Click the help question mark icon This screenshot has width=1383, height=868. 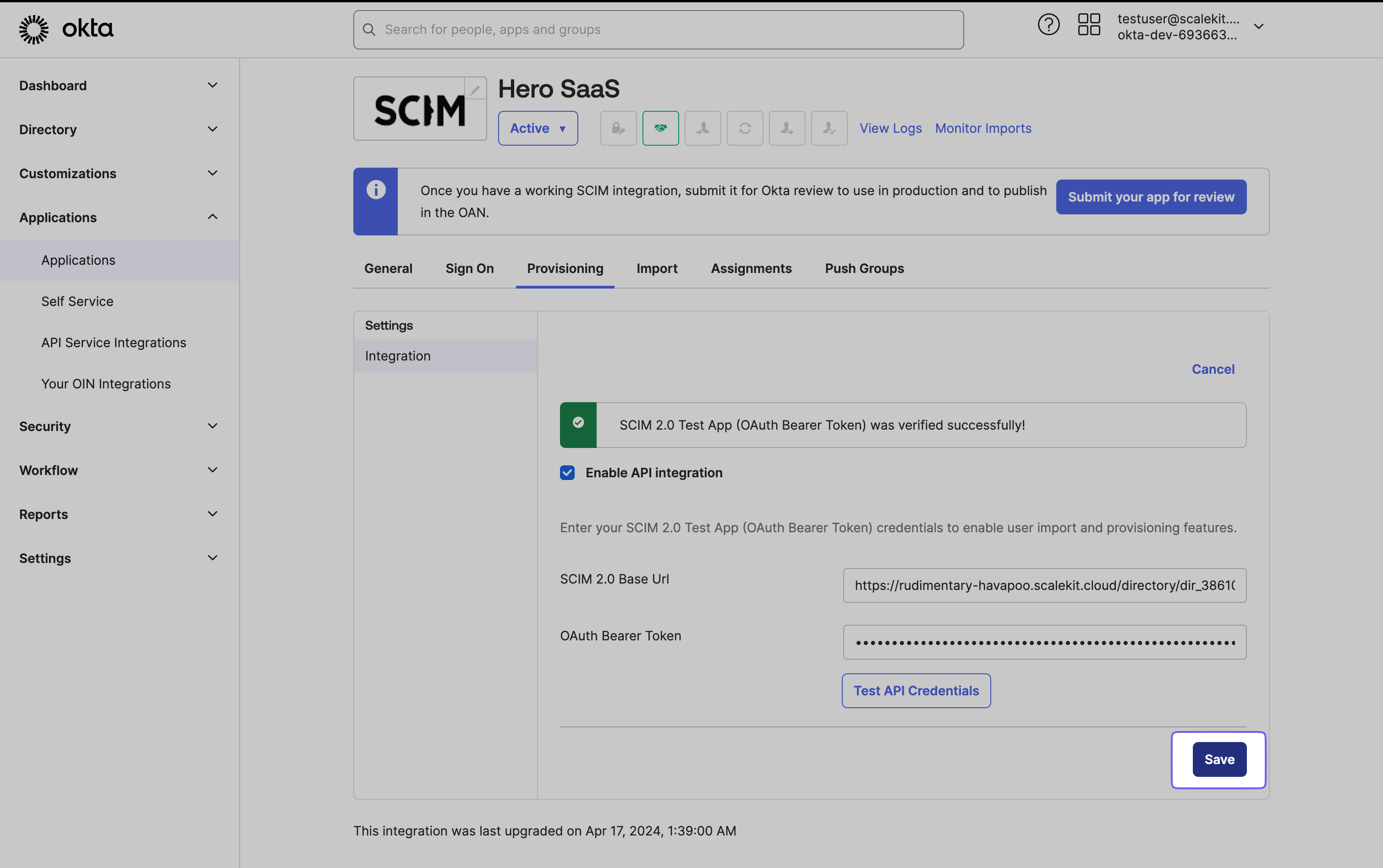1048,27
